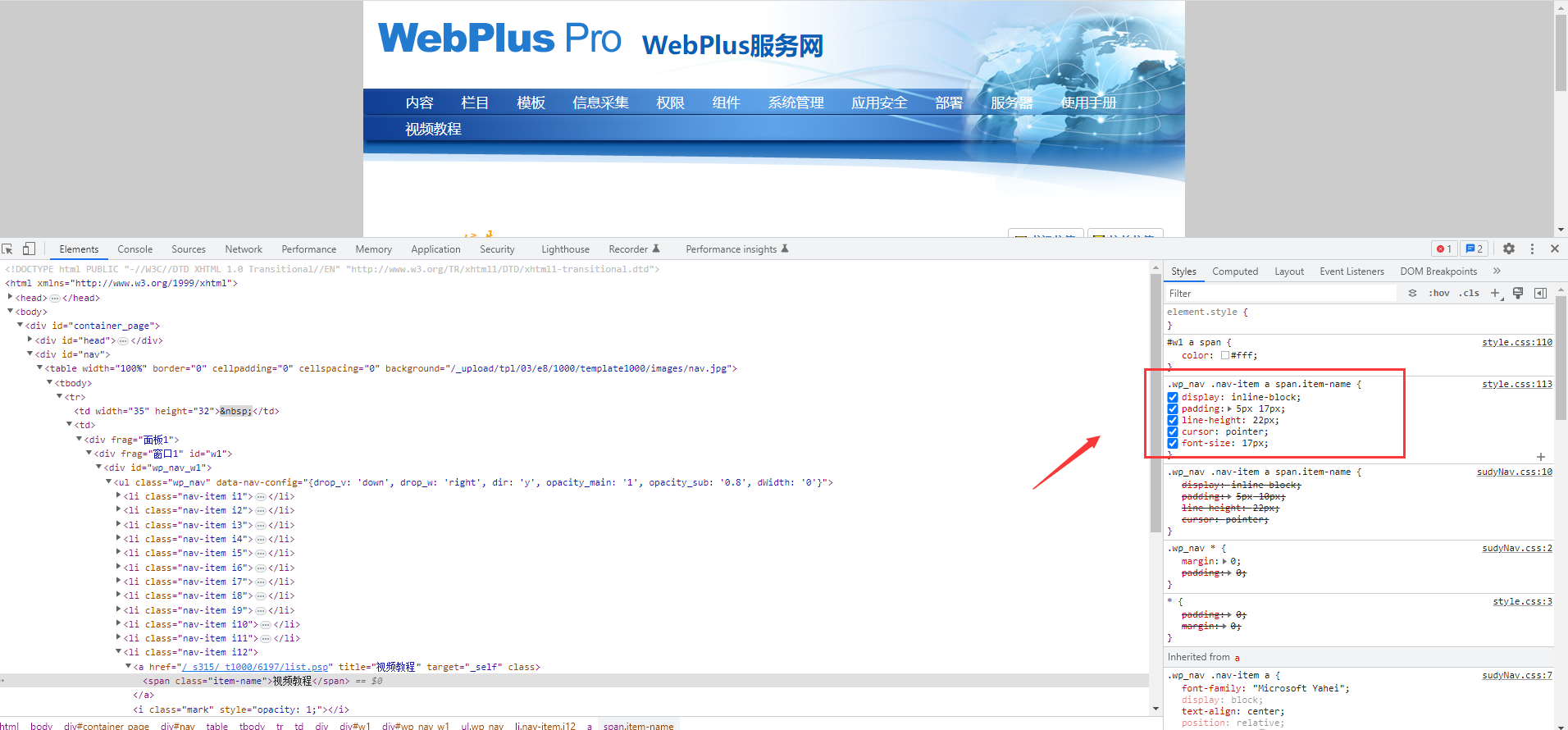Click the Styles Filter input field

click(x=1279, y=294)
